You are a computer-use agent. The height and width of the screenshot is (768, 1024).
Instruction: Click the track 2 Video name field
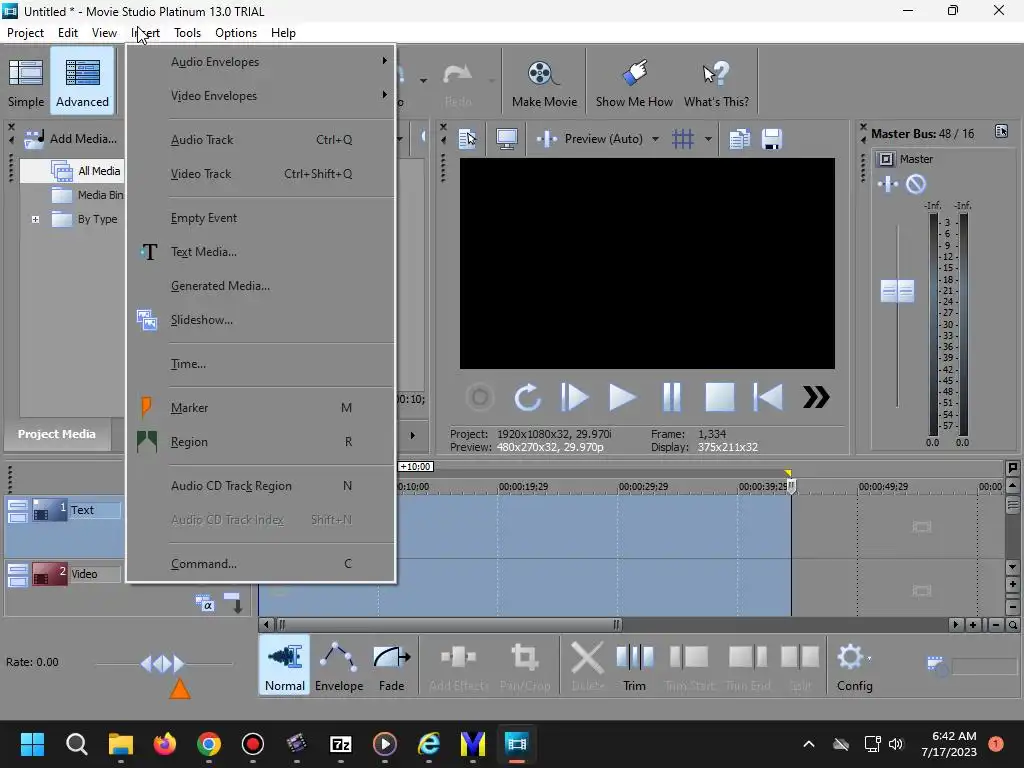95,574
